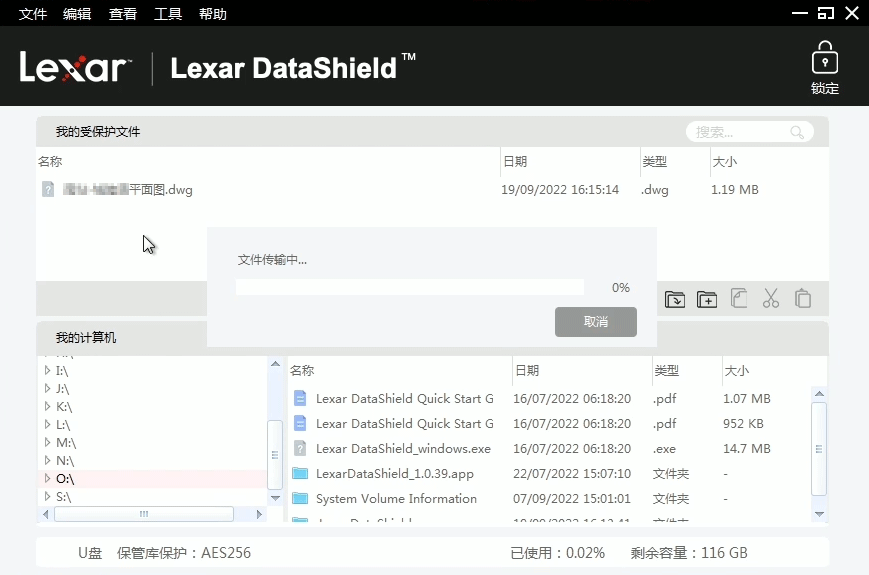The height and width of the screenshot is (575, 869).
Task: Click the scissors cut icon
Action: click(770, 298)
